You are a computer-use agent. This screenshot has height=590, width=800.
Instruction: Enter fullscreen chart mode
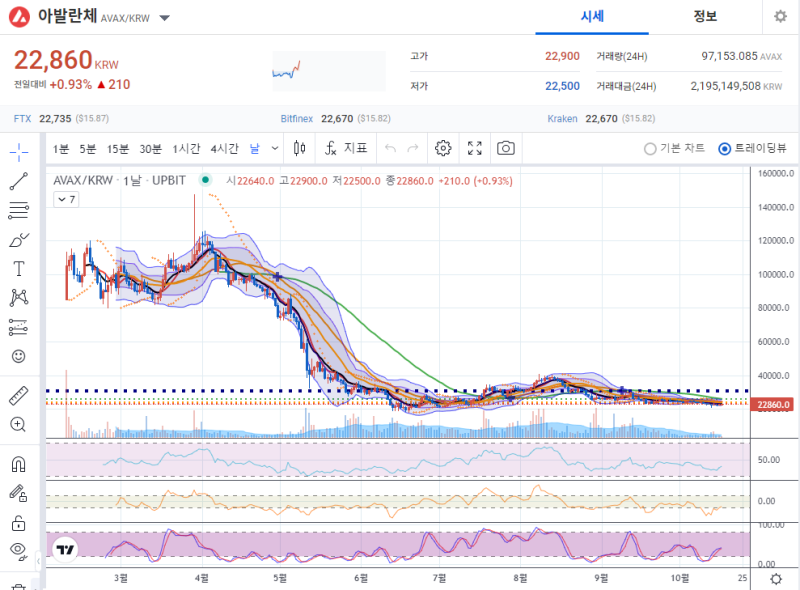point(474,149)
